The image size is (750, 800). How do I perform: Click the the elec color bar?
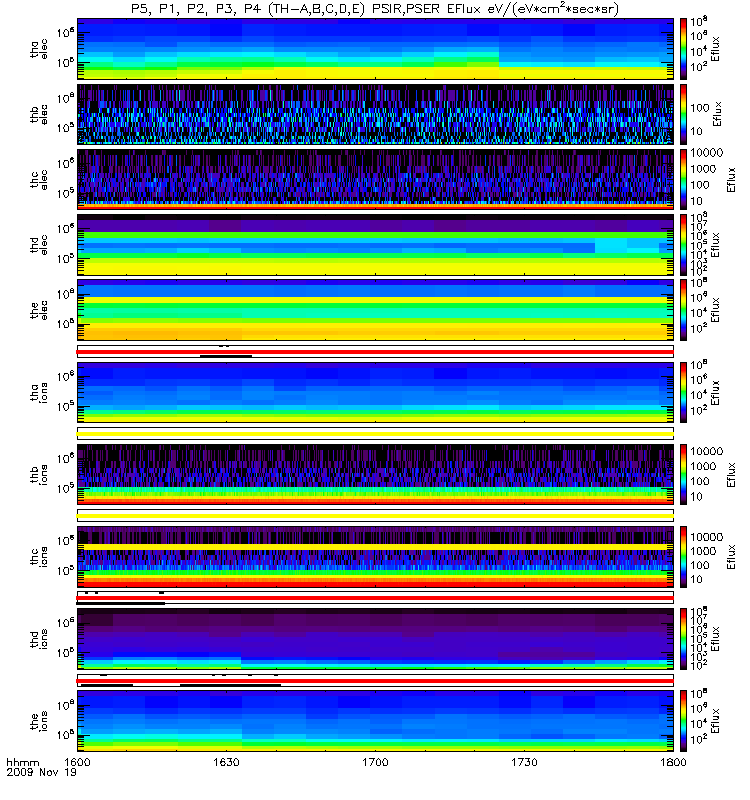click(683, 310)
